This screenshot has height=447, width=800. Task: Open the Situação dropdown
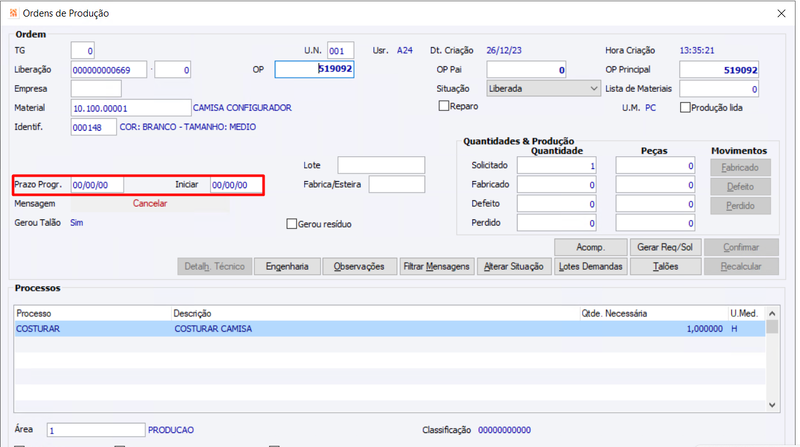click(x=543, y=88)
